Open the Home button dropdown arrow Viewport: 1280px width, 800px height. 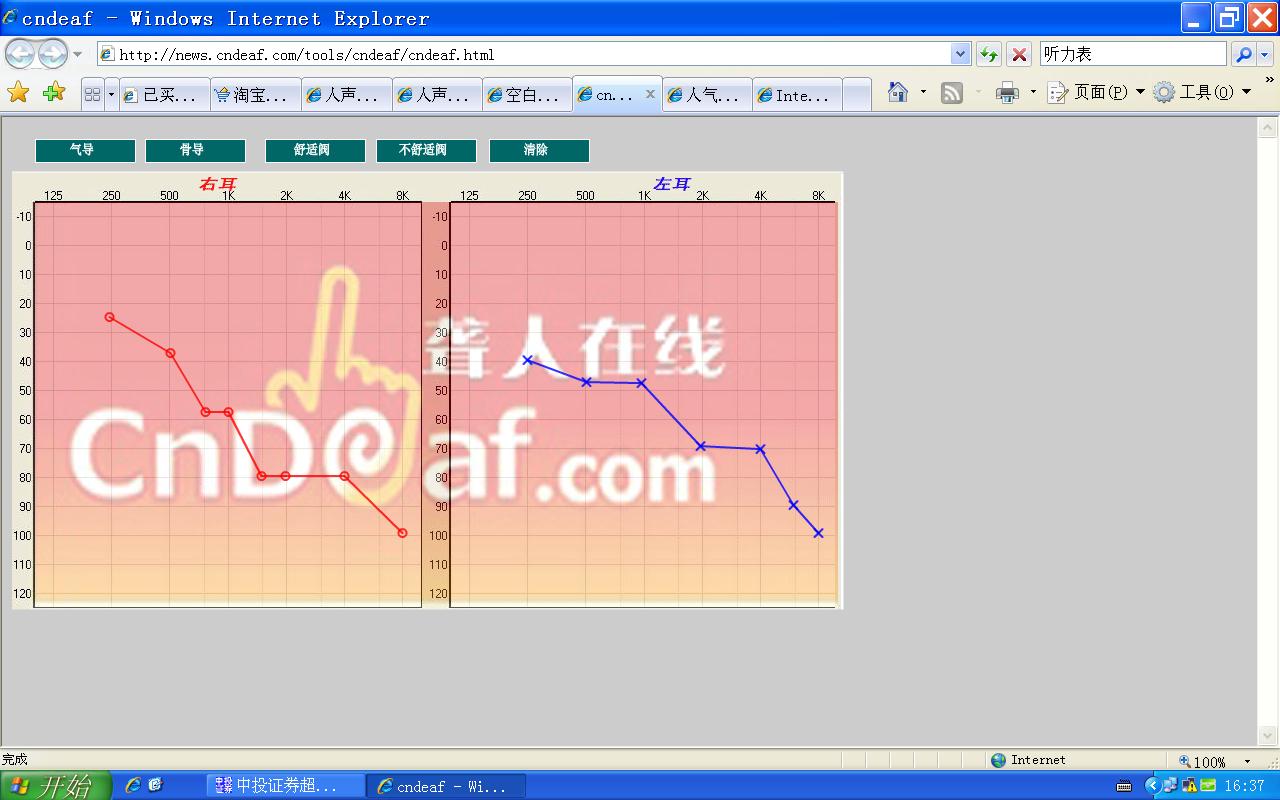(923, 93)
